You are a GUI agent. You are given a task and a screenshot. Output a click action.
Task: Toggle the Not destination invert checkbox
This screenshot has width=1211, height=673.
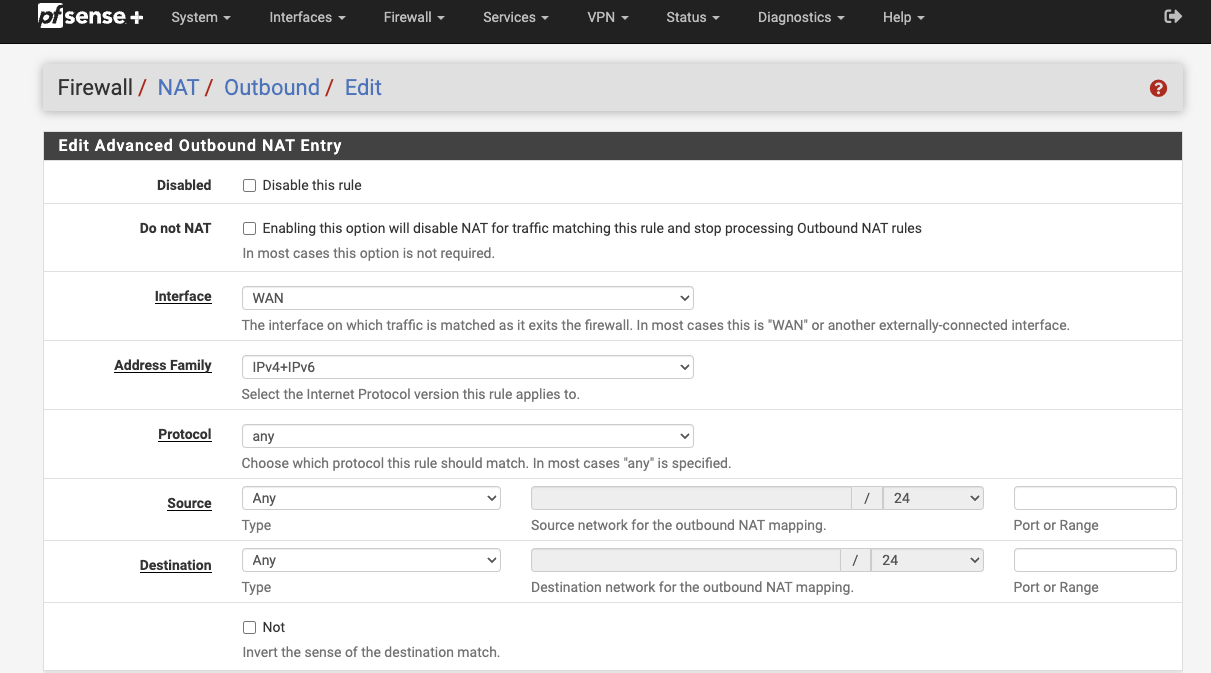pos(250,628)
